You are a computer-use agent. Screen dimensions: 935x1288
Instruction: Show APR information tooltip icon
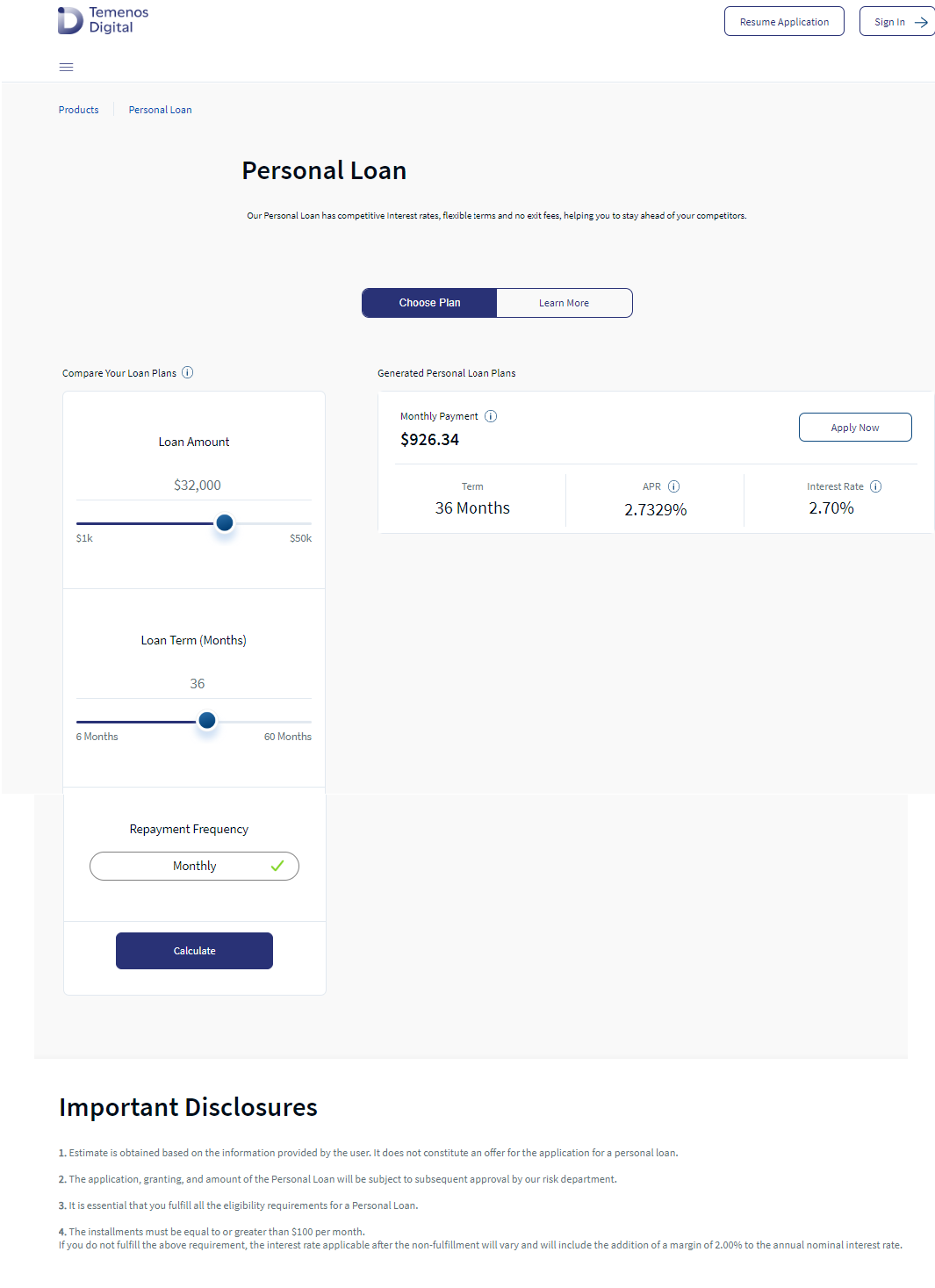pyautogui.click(x=673, y=486)
